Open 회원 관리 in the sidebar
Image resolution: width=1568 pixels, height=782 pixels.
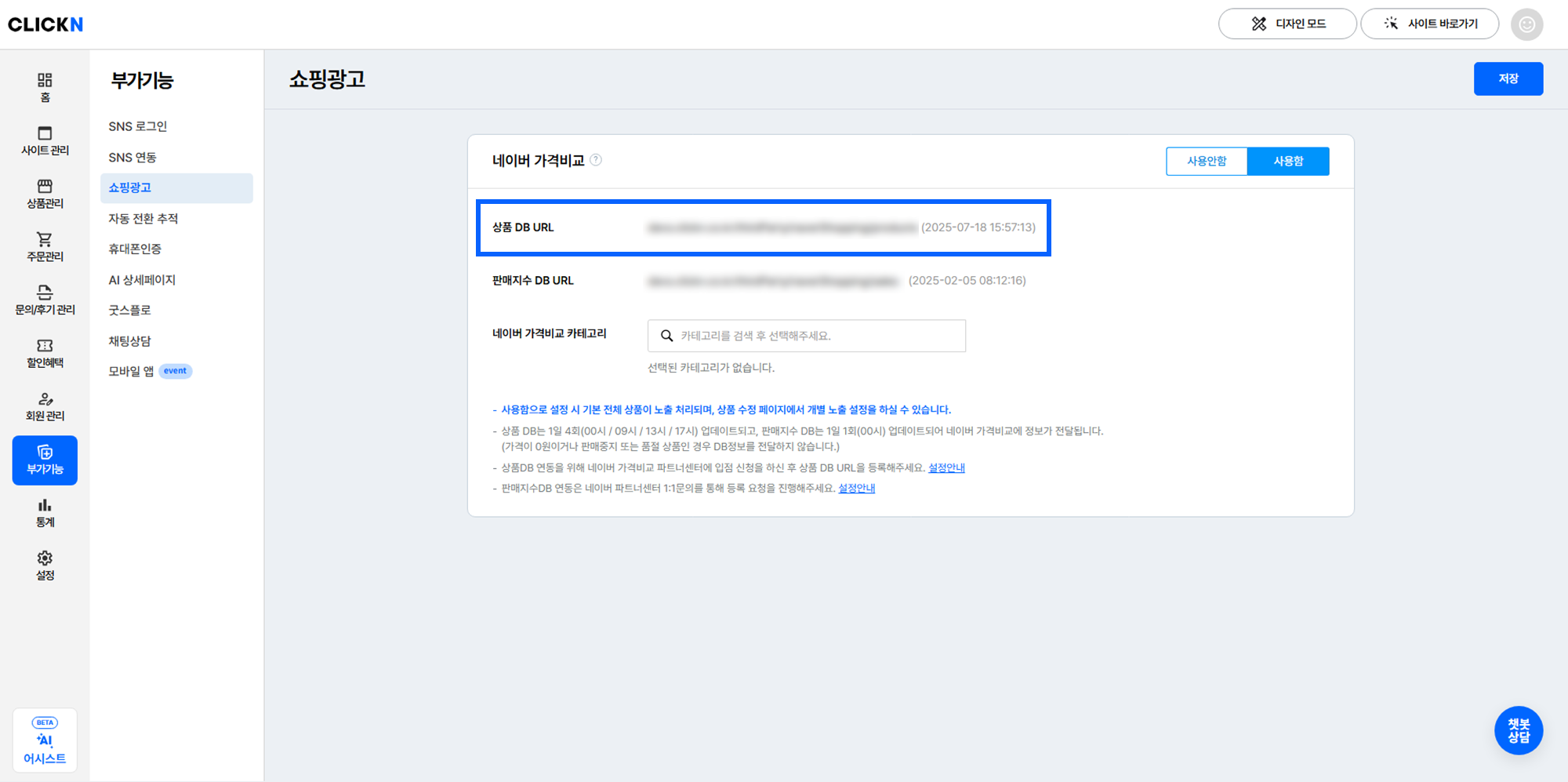point(45,406)
